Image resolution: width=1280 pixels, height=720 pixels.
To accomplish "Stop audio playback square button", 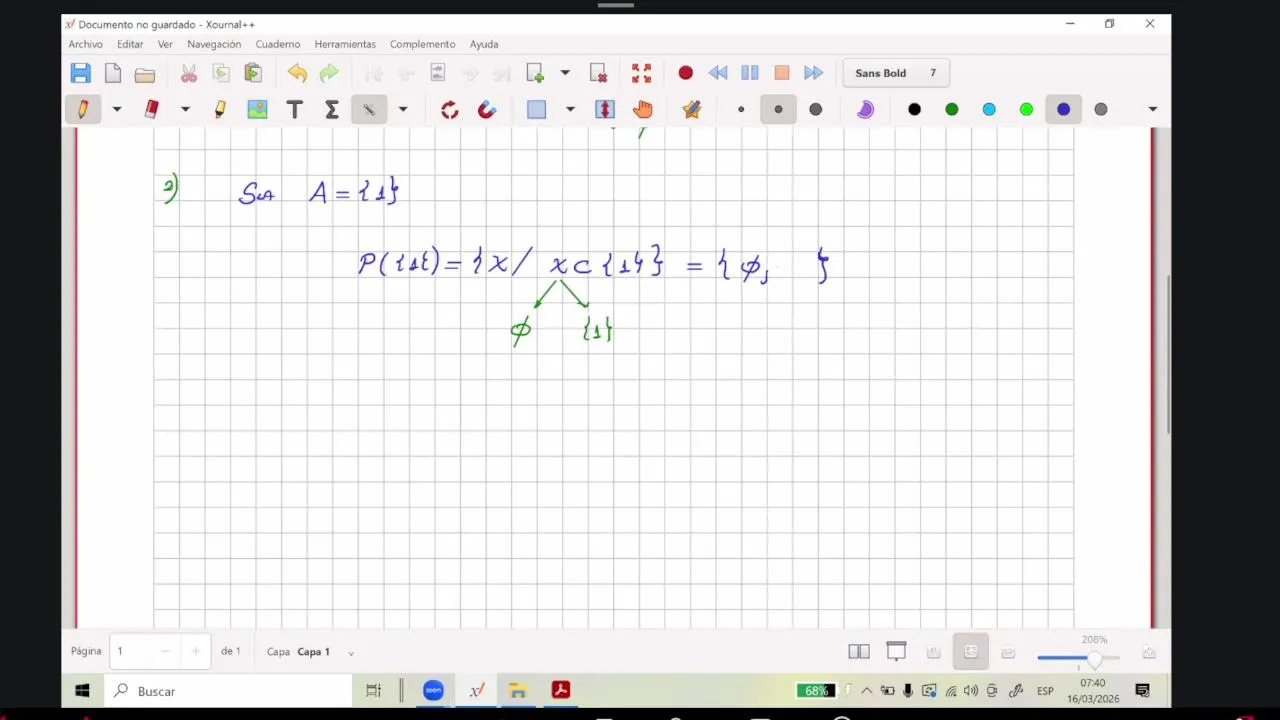I will 782,73.
